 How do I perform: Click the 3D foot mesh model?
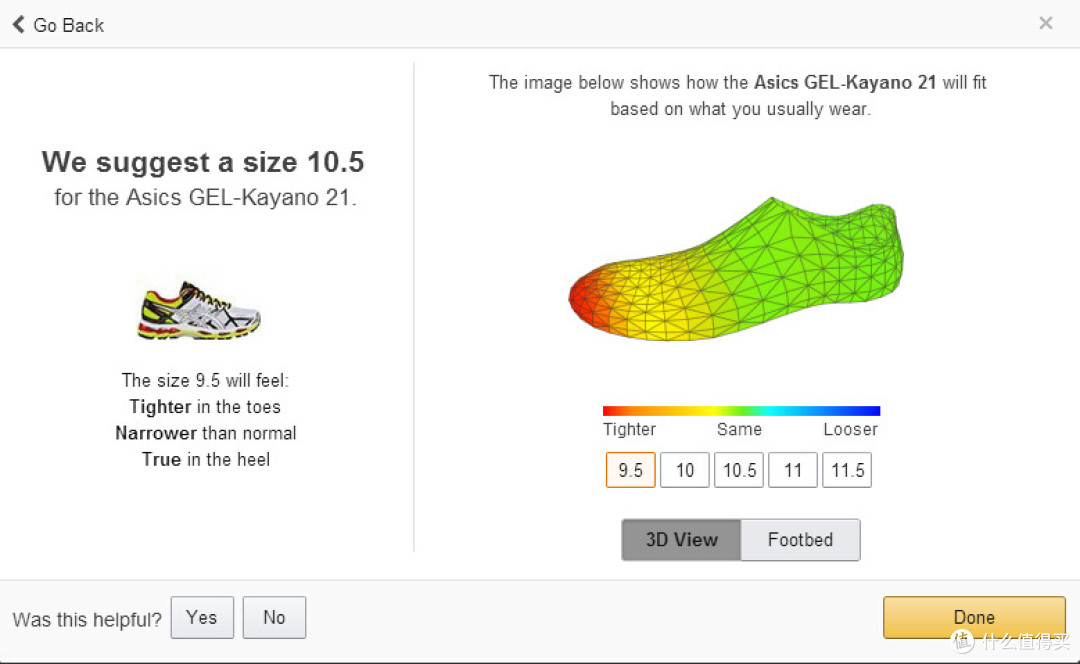click(x=736, y=270)
